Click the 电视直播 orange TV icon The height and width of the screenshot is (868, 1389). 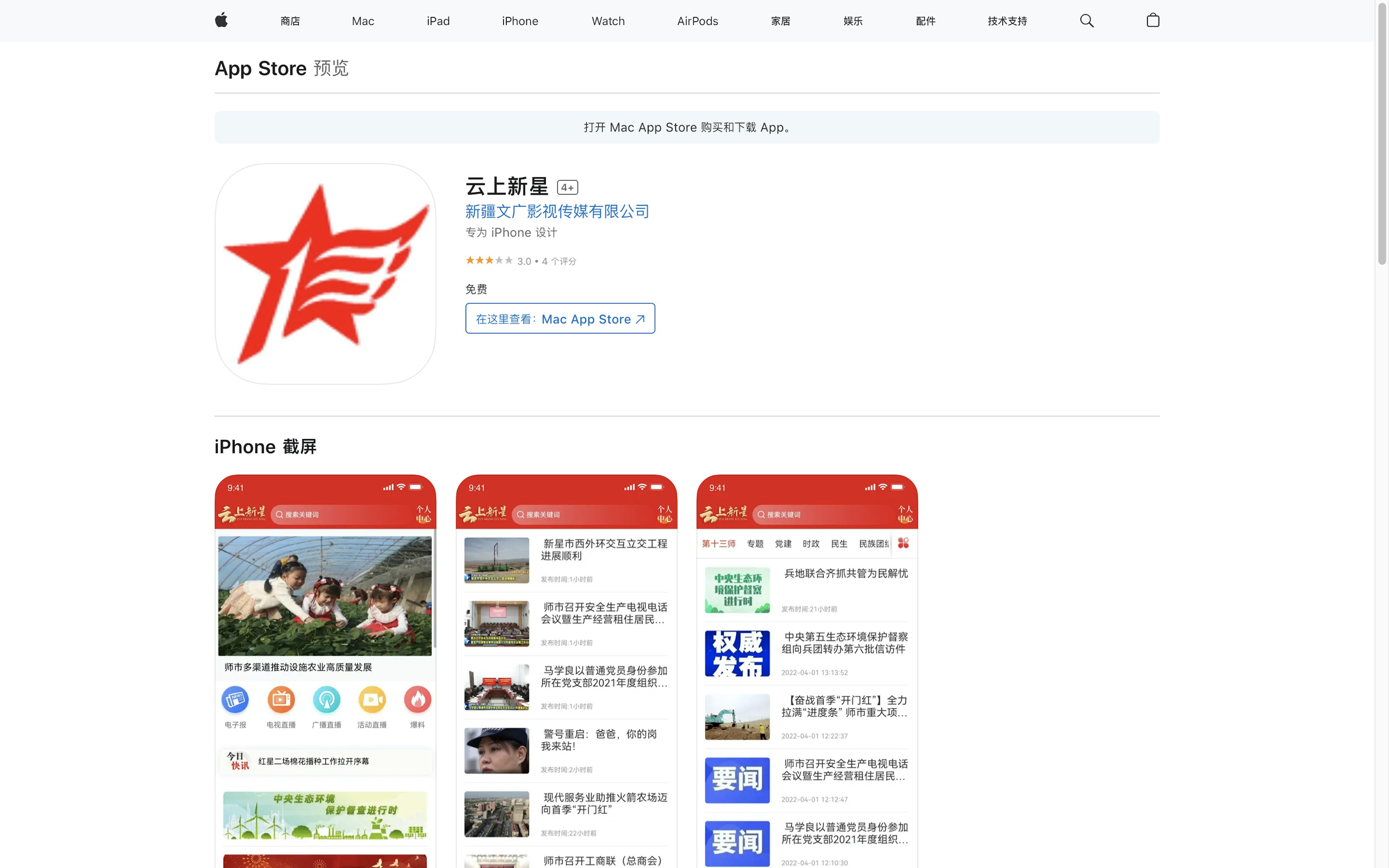click(281, 699)
